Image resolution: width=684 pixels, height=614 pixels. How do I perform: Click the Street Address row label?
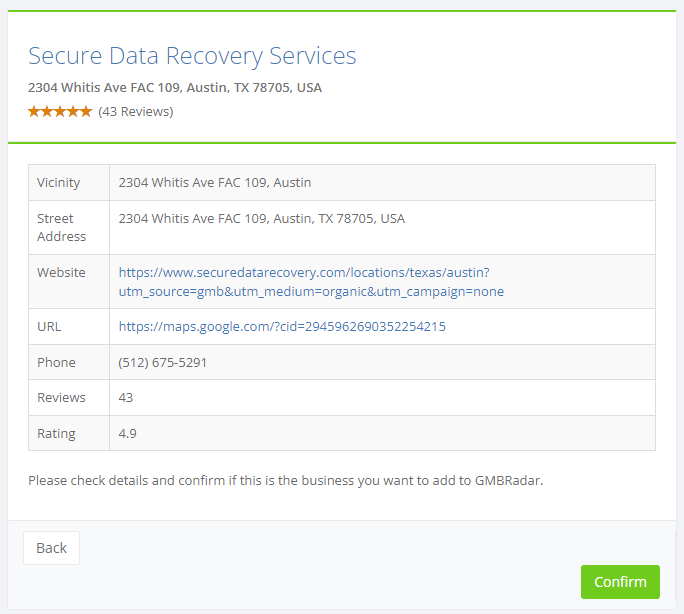point(62,228)
